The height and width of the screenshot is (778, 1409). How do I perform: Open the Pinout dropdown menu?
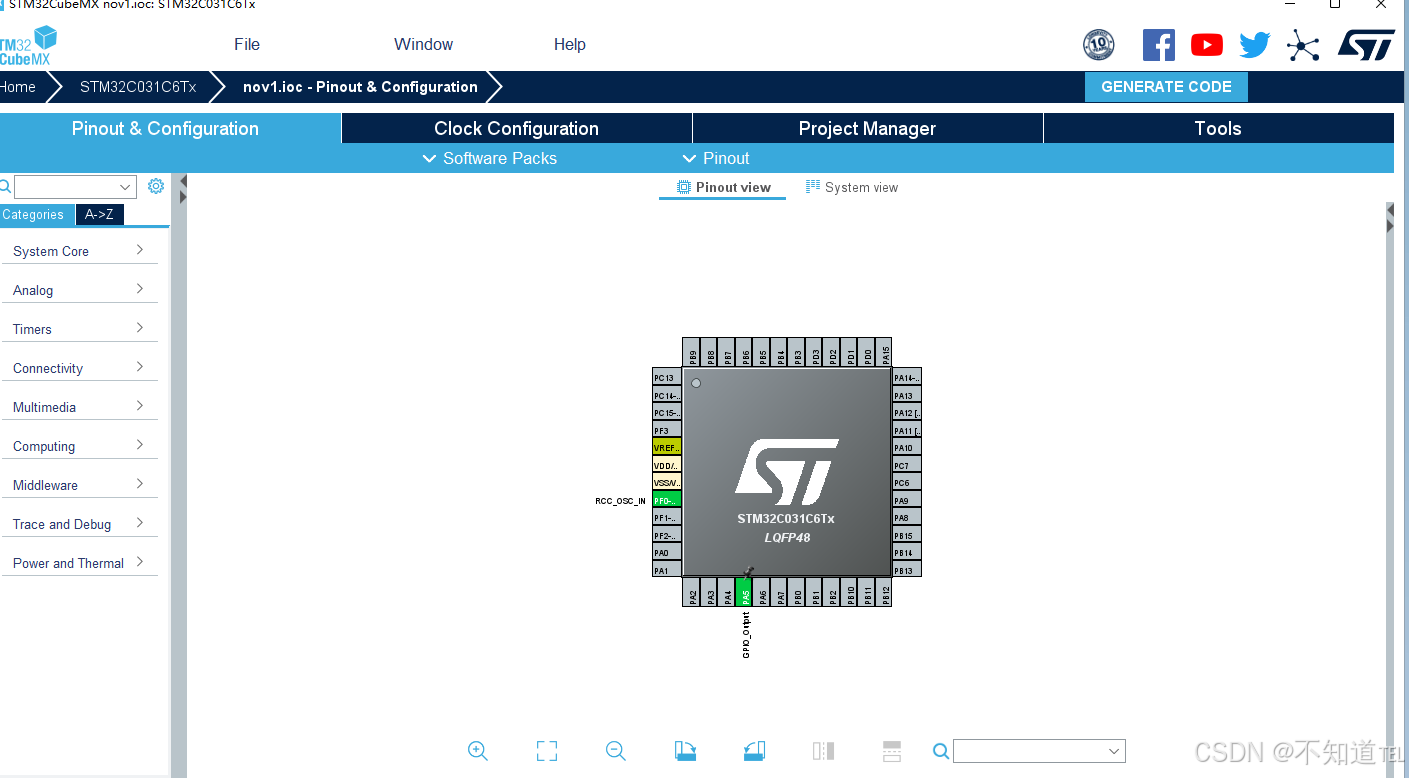click(716, 158)
